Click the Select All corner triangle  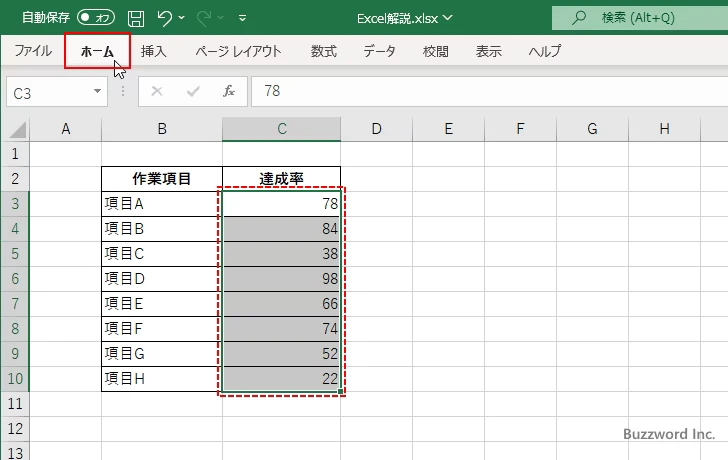tap(18, 130)
